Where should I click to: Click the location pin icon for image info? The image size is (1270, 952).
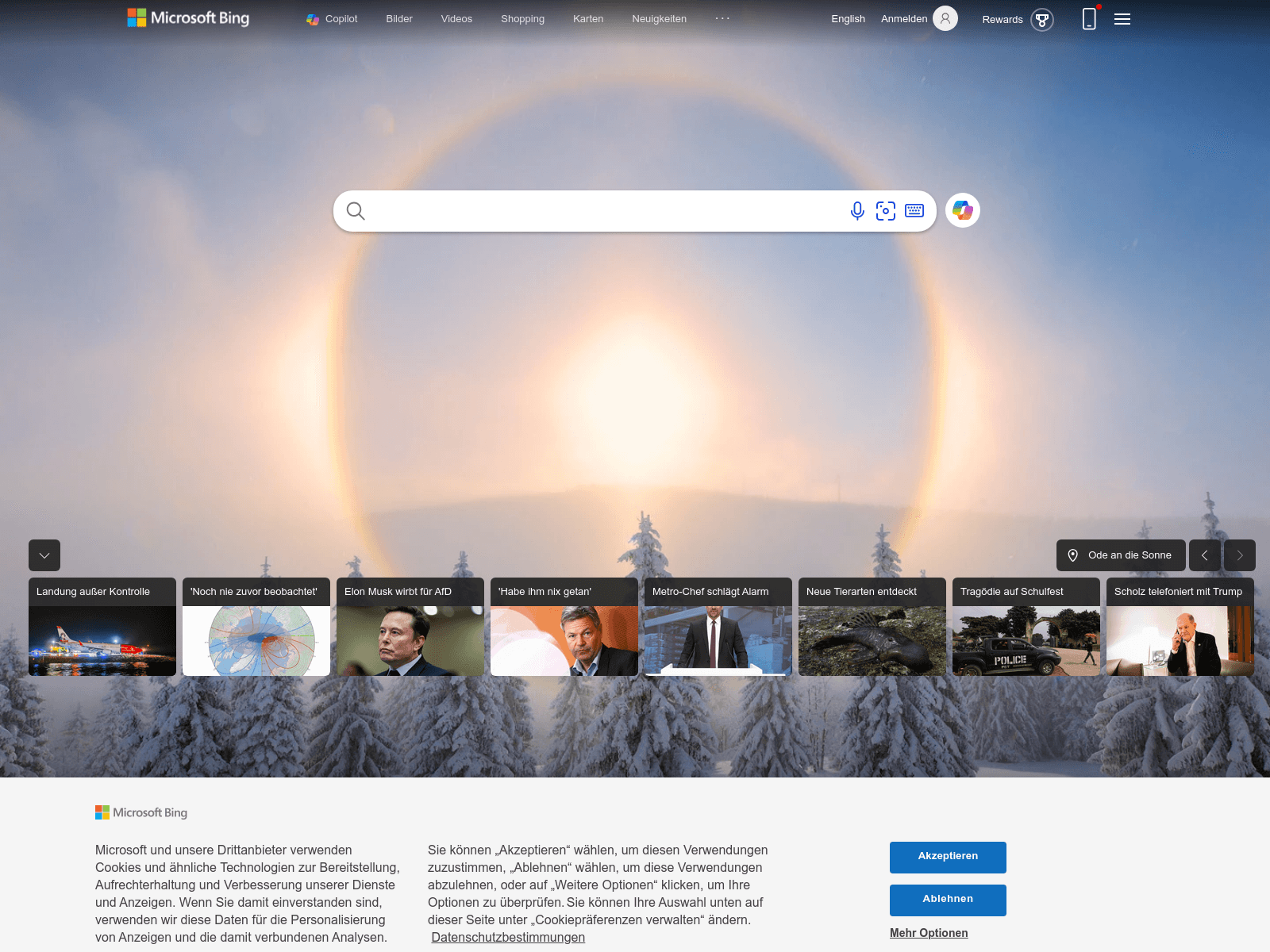(x=1073, y=555)
